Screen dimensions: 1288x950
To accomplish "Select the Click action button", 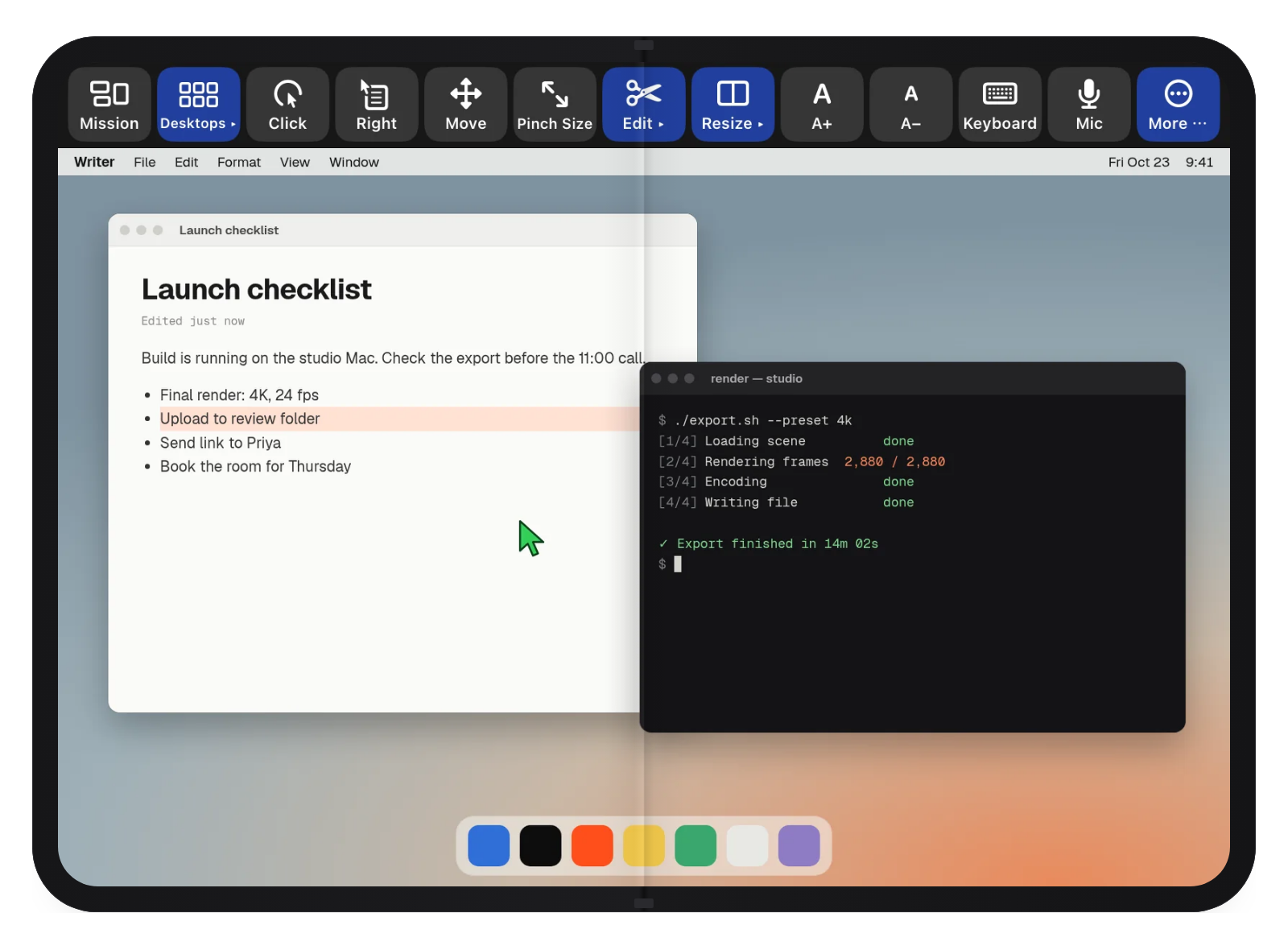I will [287, 105].
